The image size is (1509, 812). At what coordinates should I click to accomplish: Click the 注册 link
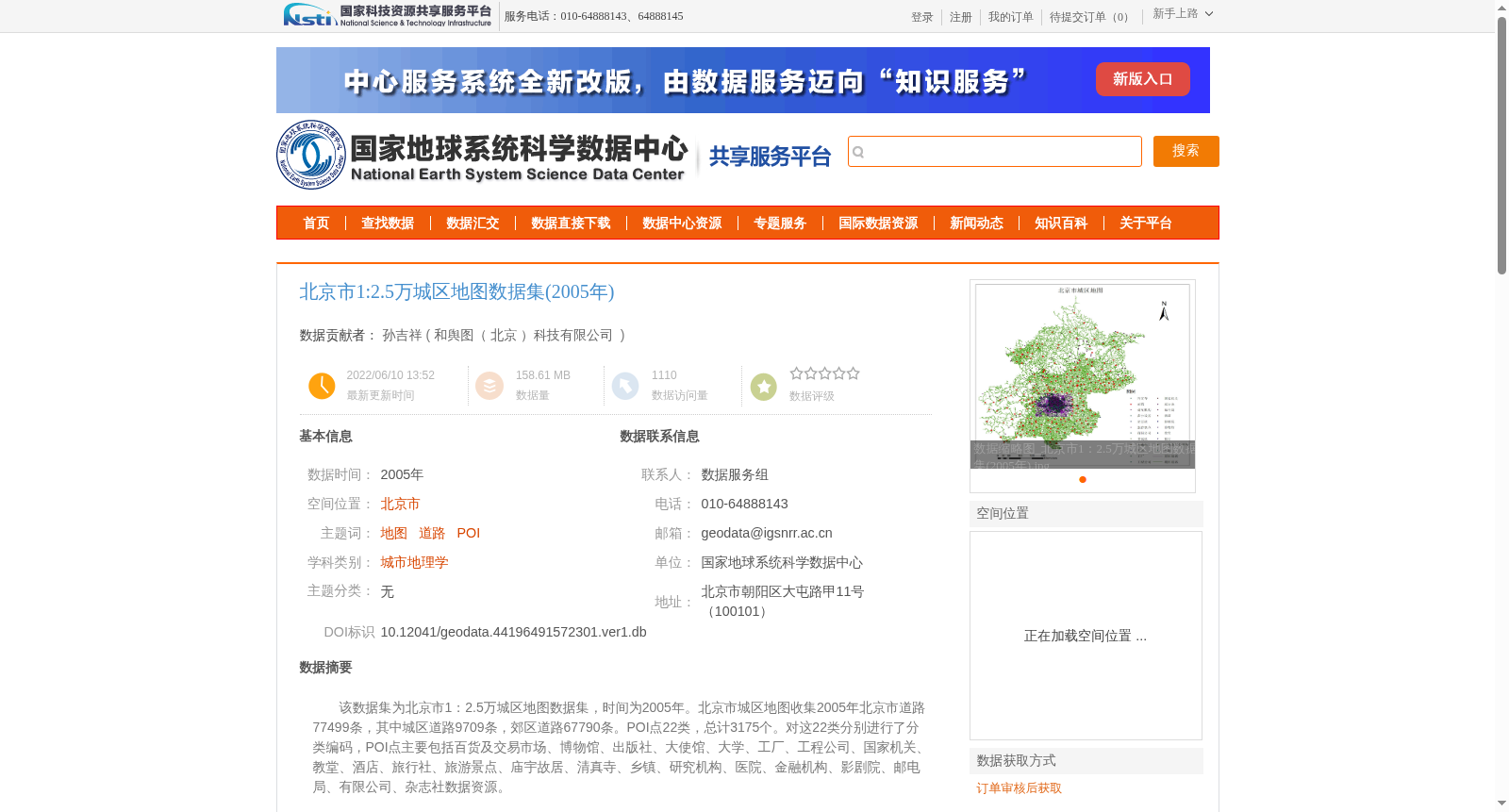tap(961, 17)
